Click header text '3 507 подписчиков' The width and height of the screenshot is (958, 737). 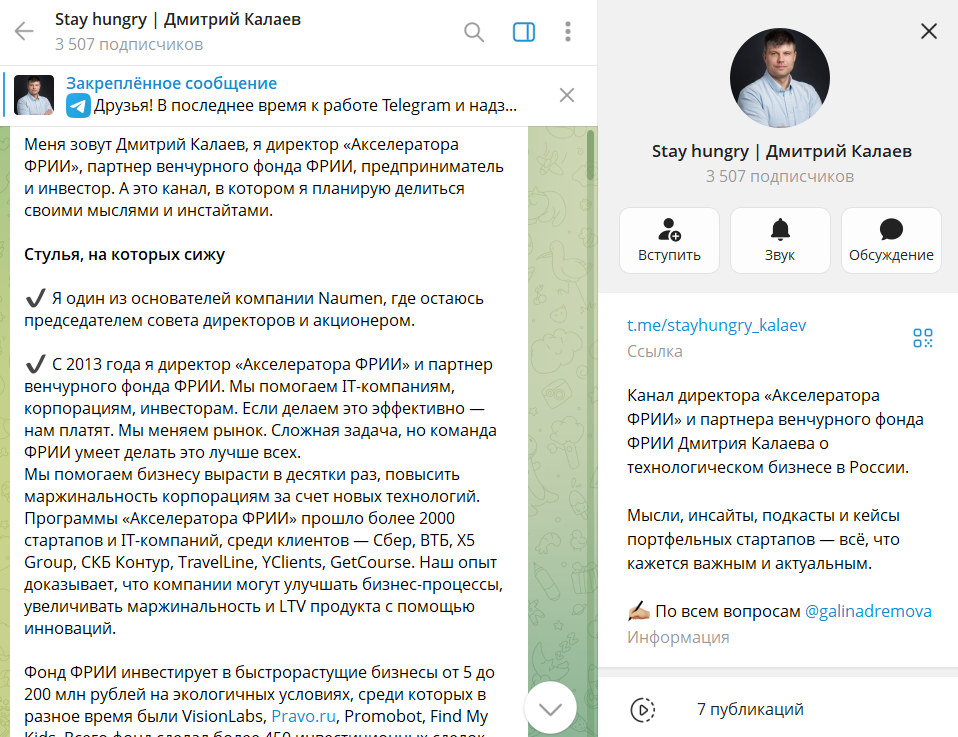[x=129, y=45]
